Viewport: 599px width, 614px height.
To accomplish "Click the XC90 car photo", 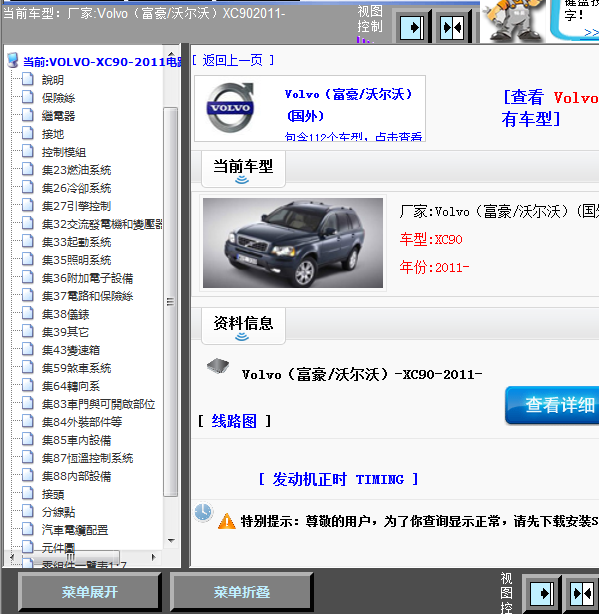I will [293, 243].
